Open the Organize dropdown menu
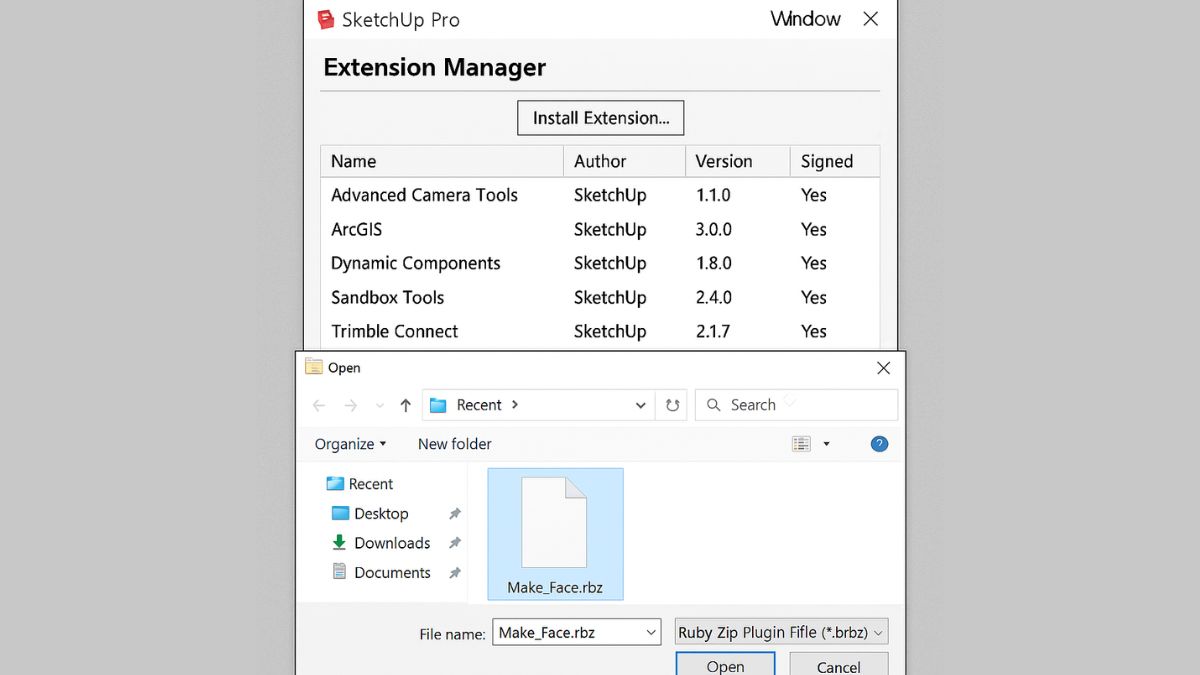 pyautogui.click(x=350, y=444)
